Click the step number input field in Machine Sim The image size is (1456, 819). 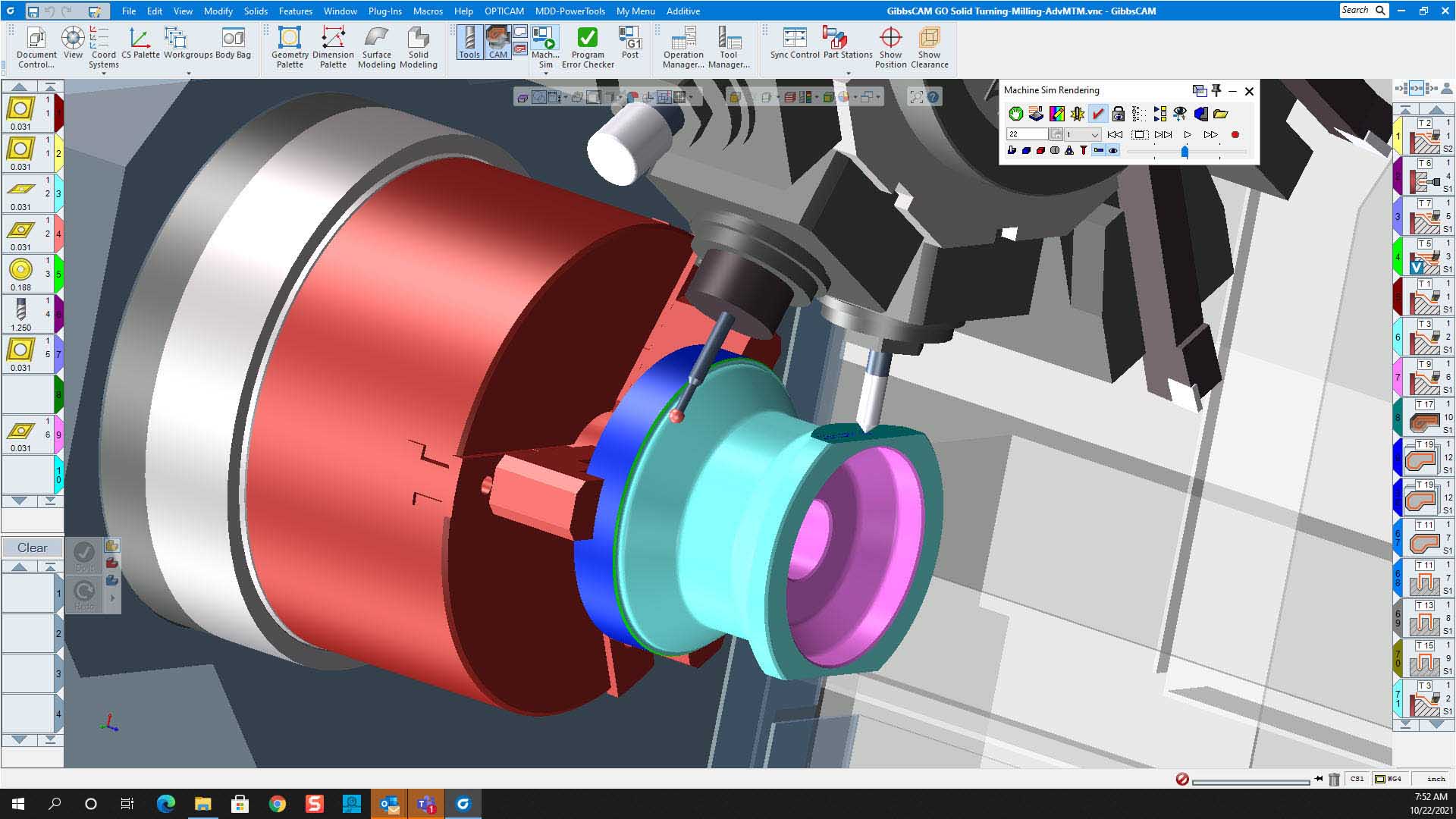[x=1027, y=133]
